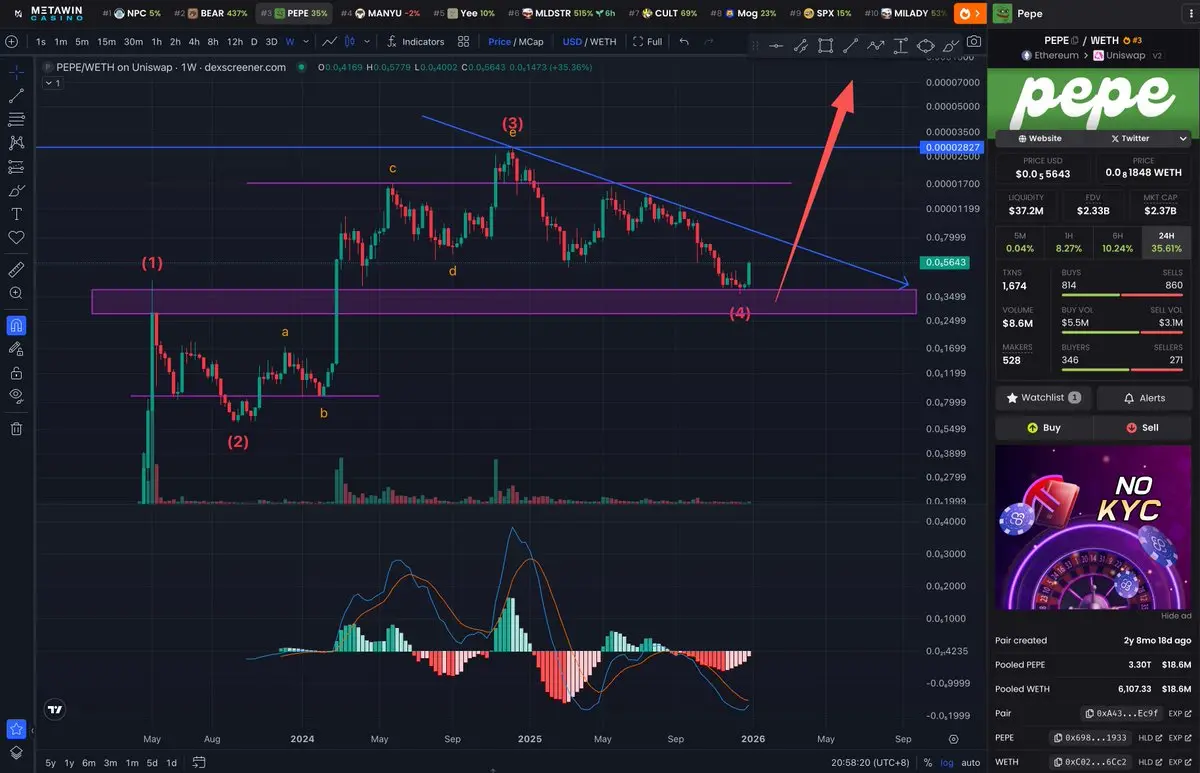This screenshot has width=1200, height=773.
Task: Switch chart quote to WETH
Action: (604, 42)
